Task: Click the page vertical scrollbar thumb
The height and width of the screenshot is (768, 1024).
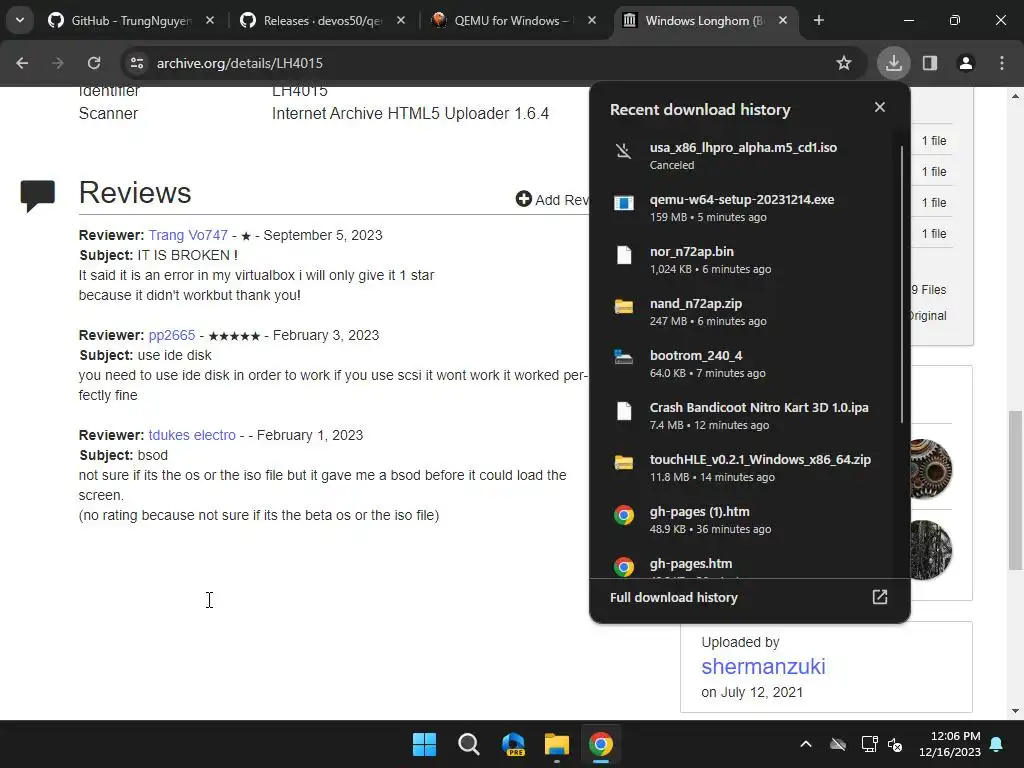Action: pos(1014,490)
